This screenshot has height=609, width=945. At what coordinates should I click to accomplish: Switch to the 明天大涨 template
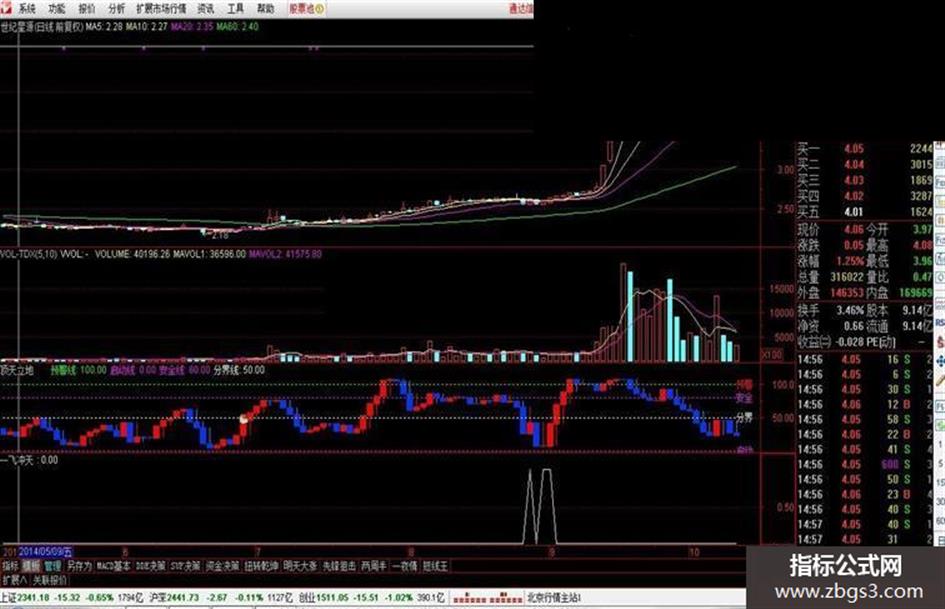coord(300,566)
